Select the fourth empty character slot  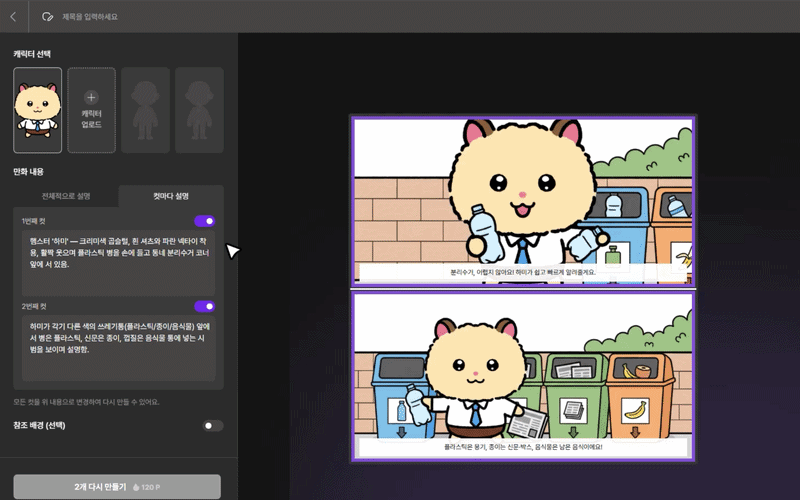pos(199,110)
